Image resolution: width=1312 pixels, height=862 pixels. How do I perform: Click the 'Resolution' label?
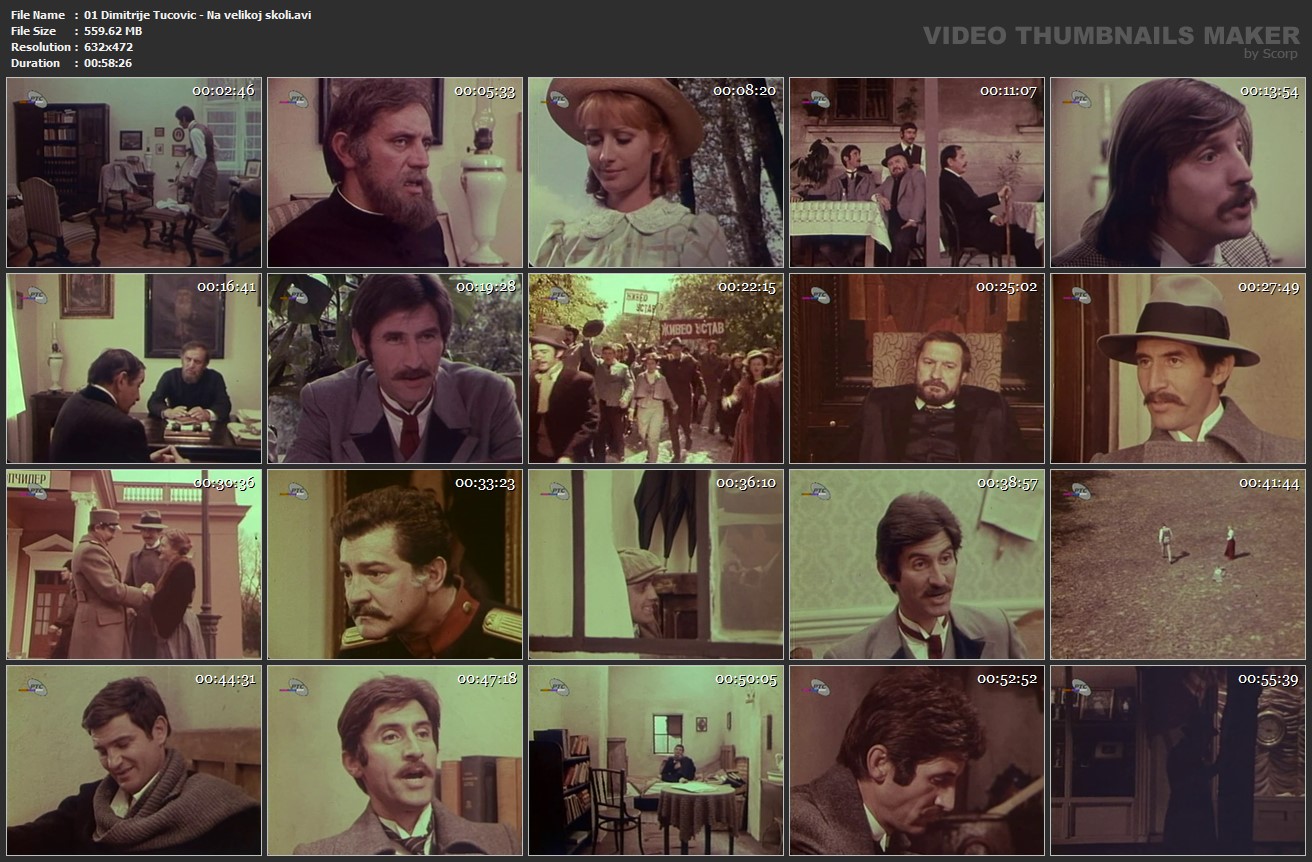coord(41,47)
